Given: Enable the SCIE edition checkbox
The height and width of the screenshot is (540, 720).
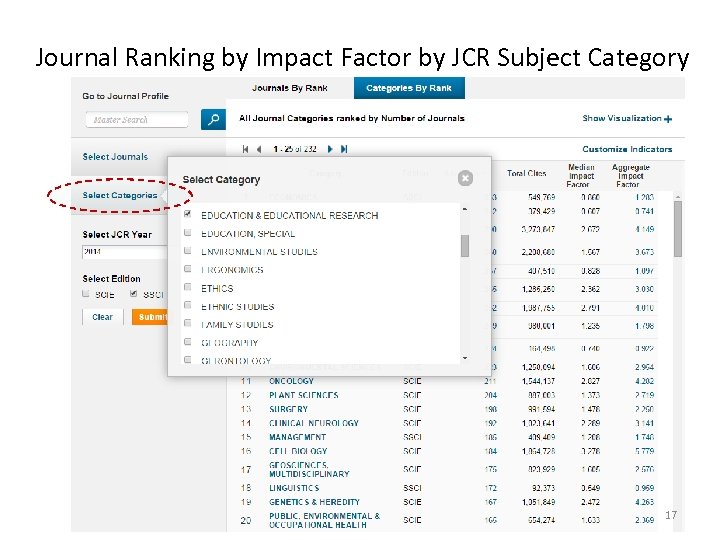Looking at the screenshot, I should (87, 294).
